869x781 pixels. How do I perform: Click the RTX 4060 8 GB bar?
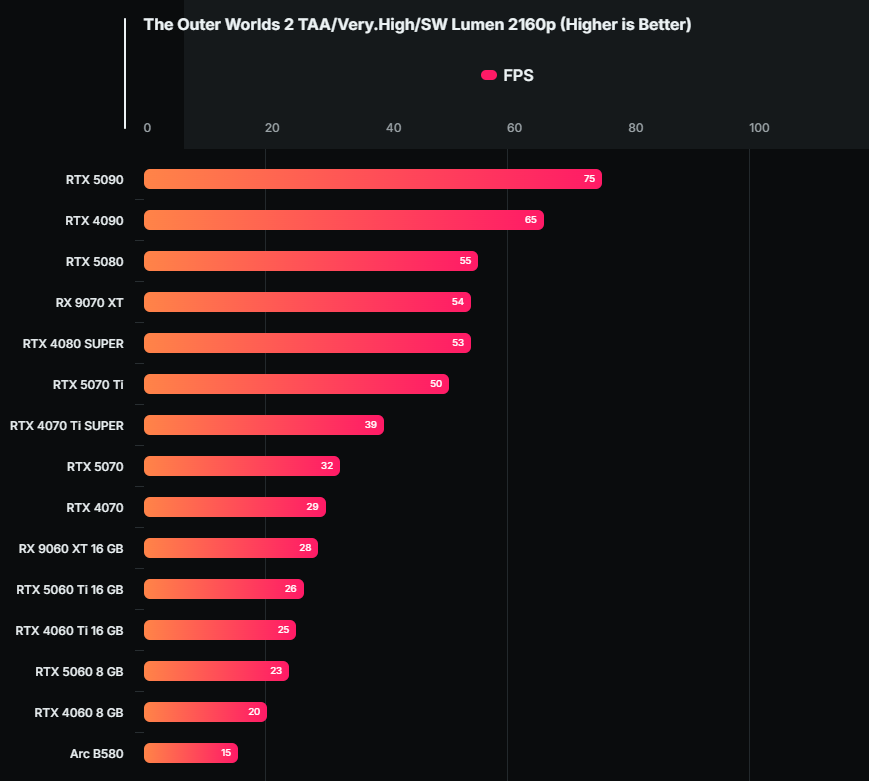[x=205, y=712]
